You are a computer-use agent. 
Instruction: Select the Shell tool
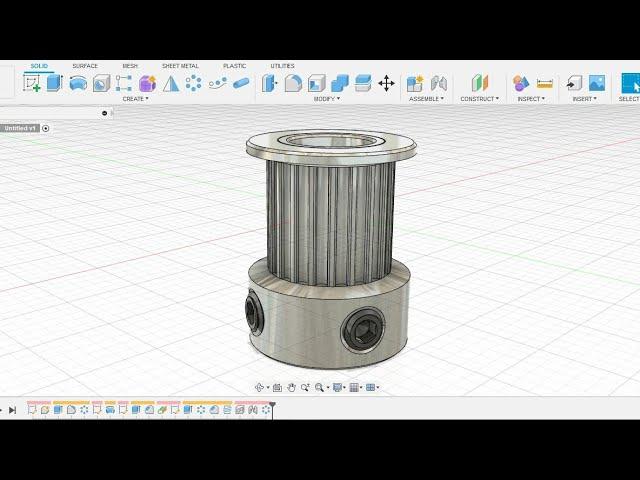coord(316,83)
